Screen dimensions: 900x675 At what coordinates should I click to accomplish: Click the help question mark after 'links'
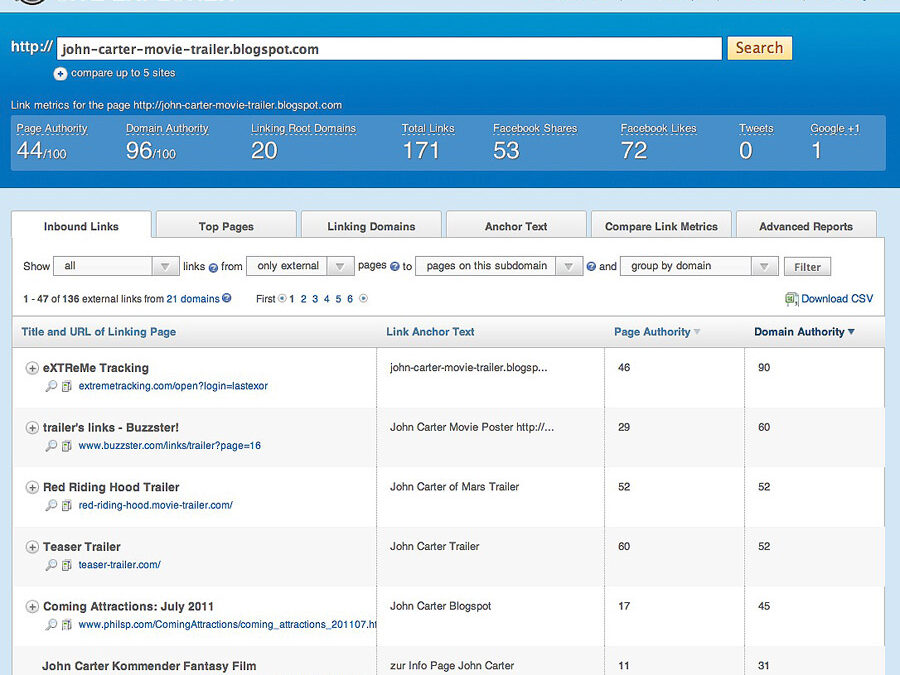(213, 267)
